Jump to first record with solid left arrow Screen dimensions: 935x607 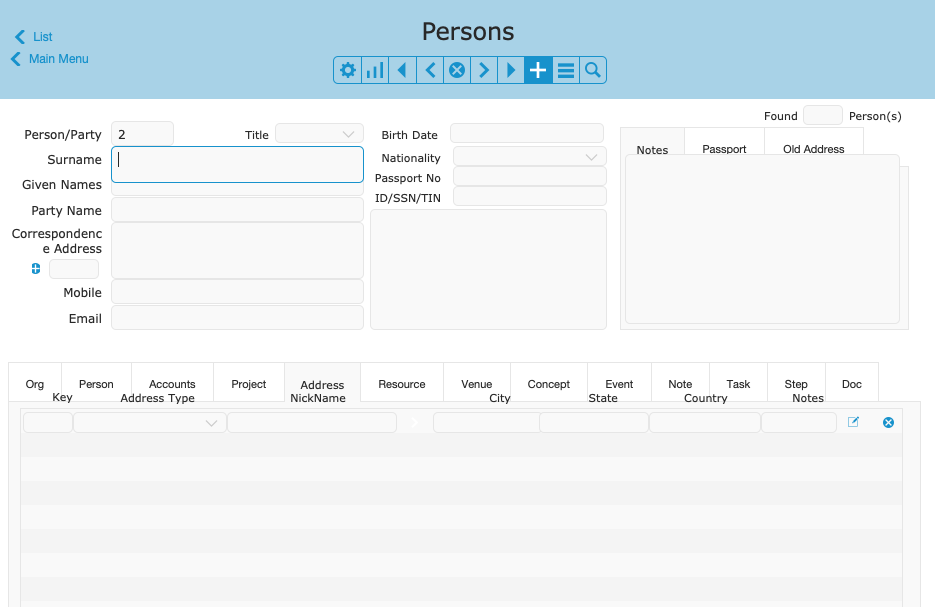402,70
